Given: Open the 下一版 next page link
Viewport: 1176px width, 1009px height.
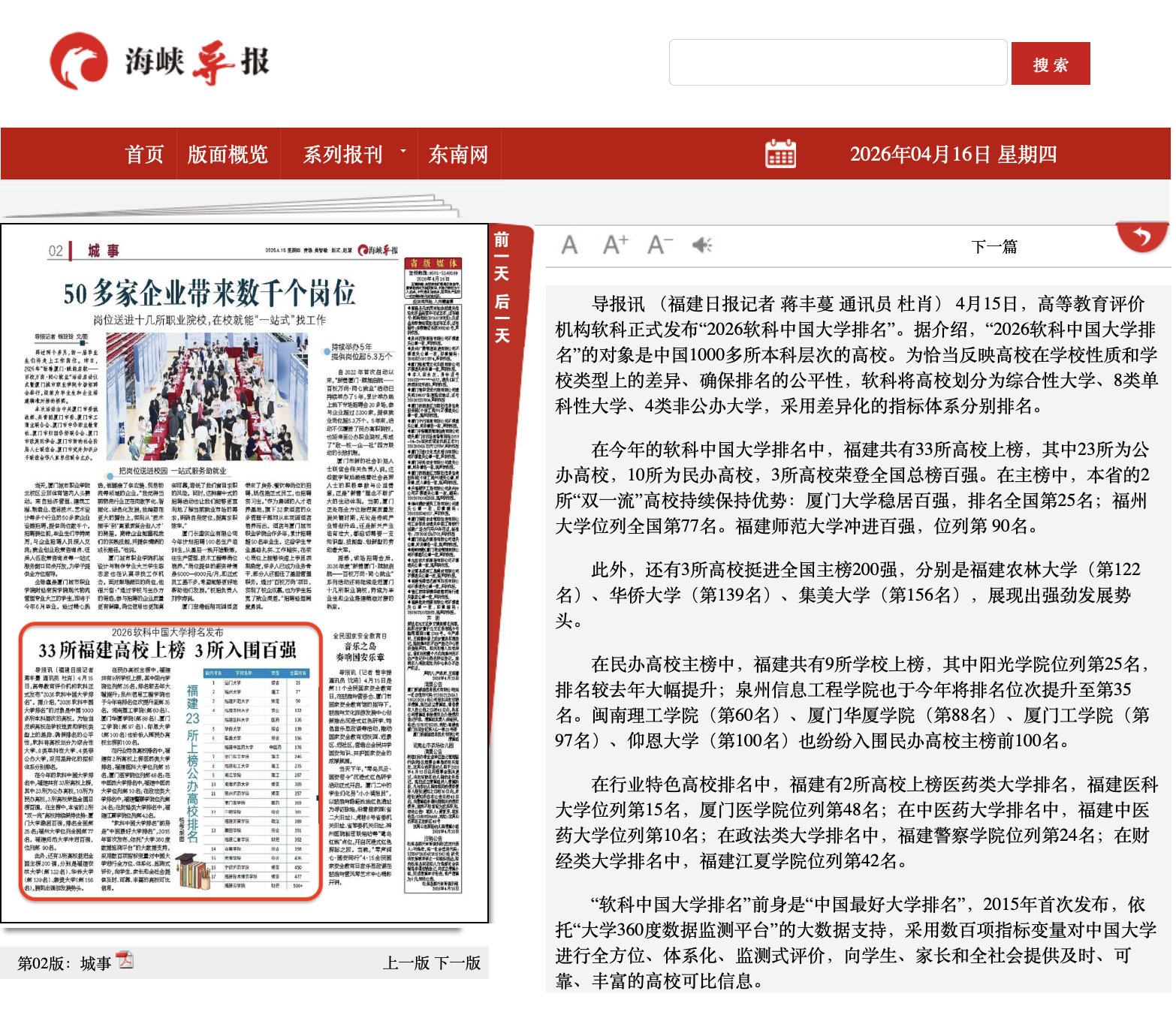Looking at the screenshot, I should 457,963.
